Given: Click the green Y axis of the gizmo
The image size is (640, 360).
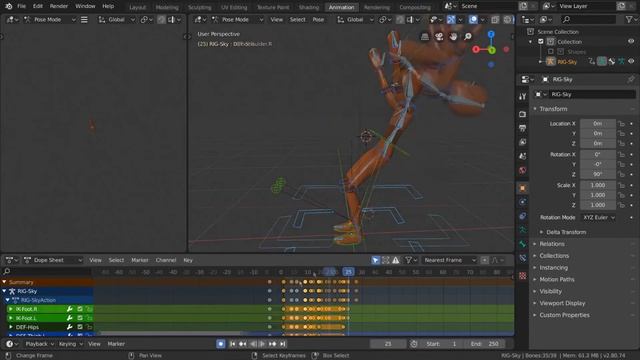Looking at the screenshot, I should (x=492, y=50).
